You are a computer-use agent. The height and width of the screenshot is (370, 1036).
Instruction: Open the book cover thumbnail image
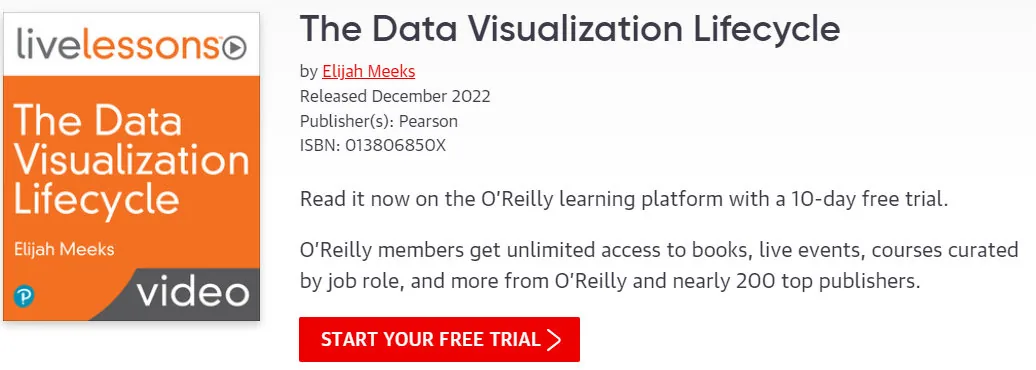(x=131, y=166)
